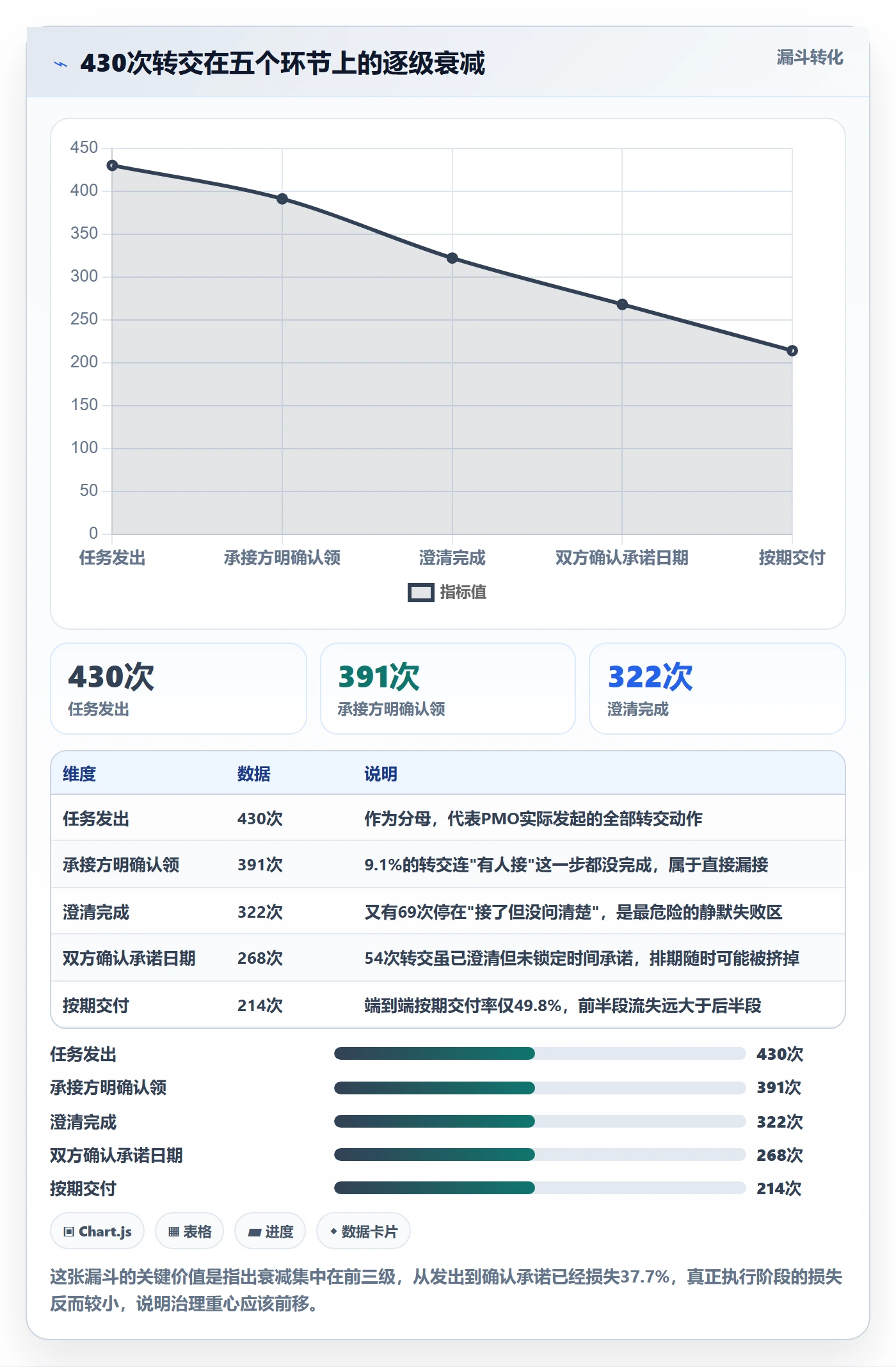This screenshot has width=896, height=1367.
Task: Select the Chart.js tag chip
Action: tap(97, 1231)
